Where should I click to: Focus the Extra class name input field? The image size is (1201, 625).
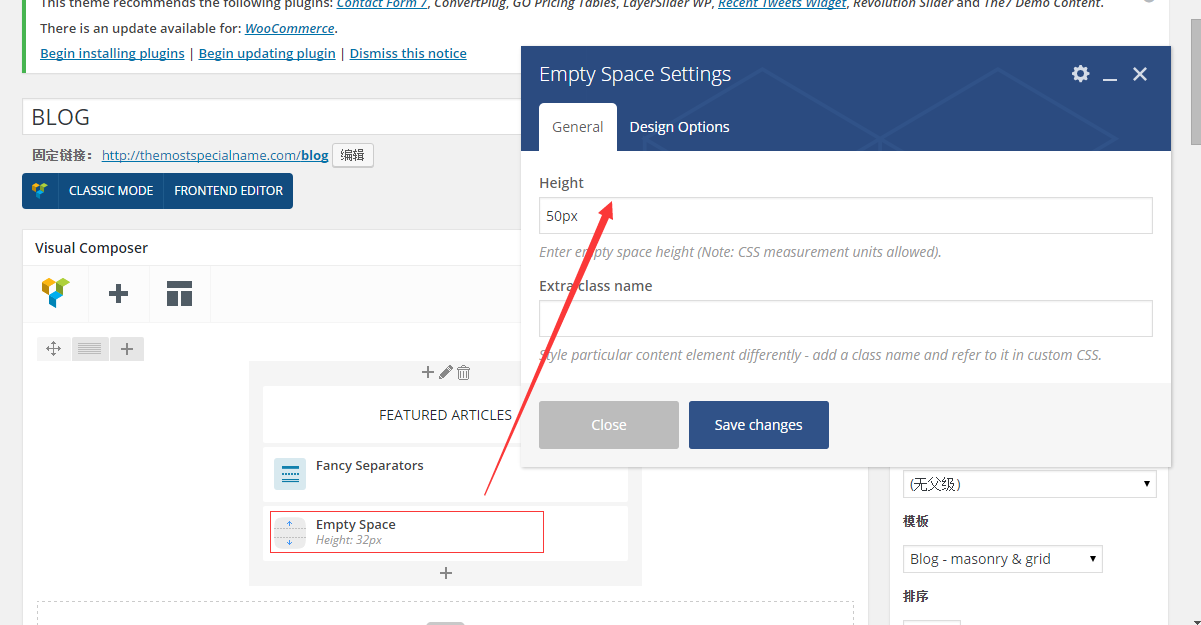pyautogui.click(x=846, y=319)
